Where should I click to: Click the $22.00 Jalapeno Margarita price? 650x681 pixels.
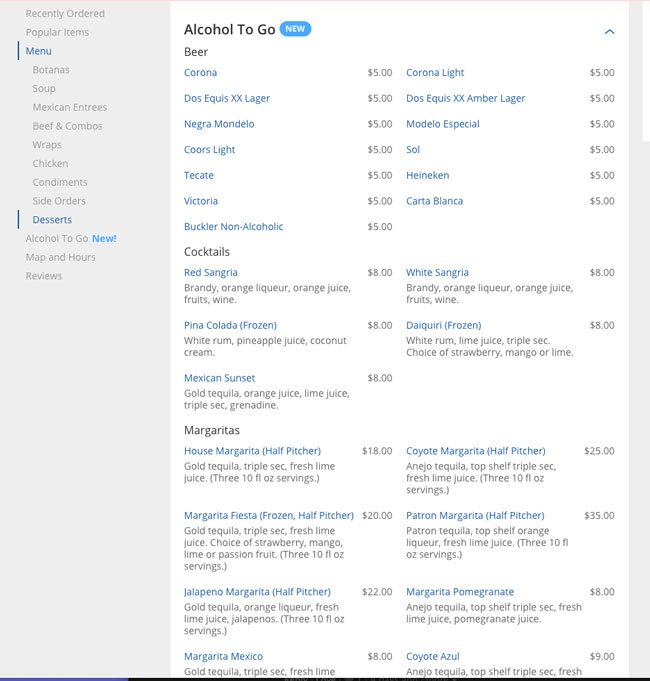point(377,592)
